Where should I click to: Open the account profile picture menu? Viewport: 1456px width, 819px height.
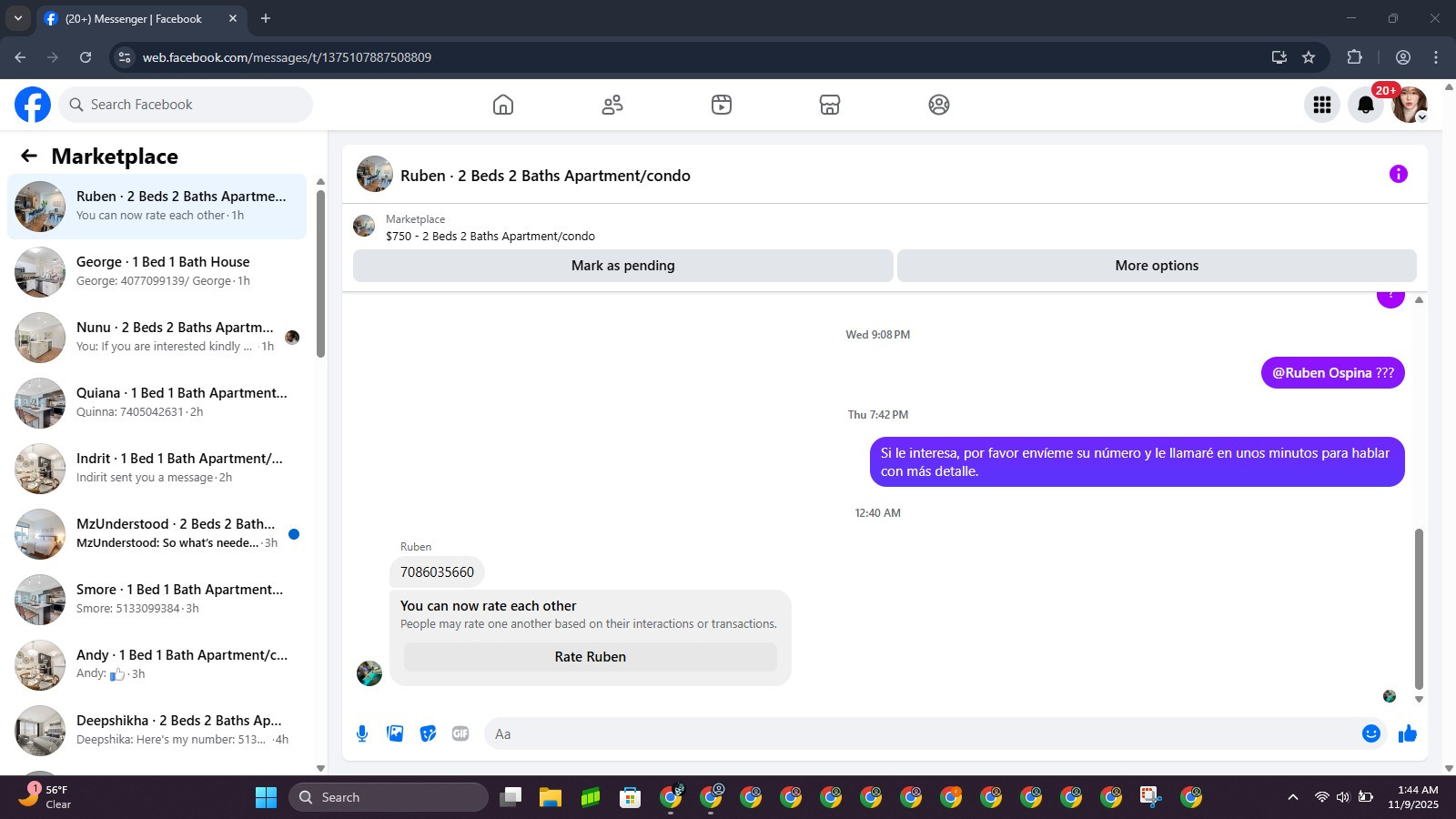(1410, 105)
